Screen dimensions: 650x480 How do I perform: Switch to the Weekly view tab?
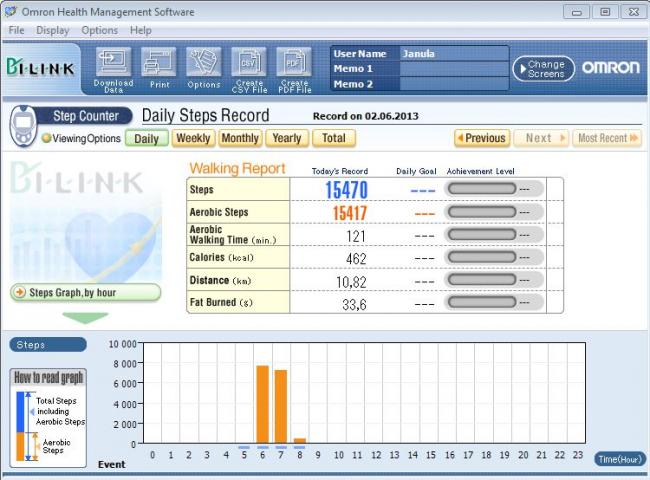(x=193, y=138)
